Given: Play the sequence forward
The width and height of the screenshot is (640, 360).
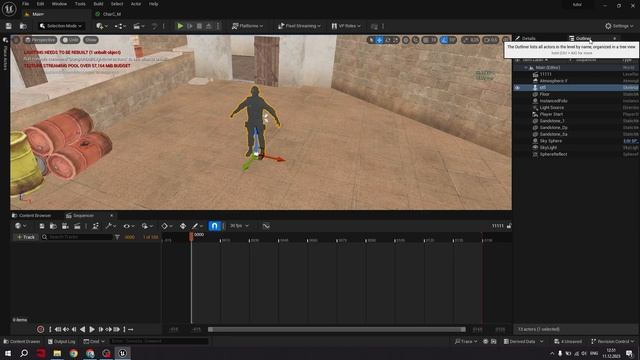Looking at the screenshot, I should (x=92, y=329).
